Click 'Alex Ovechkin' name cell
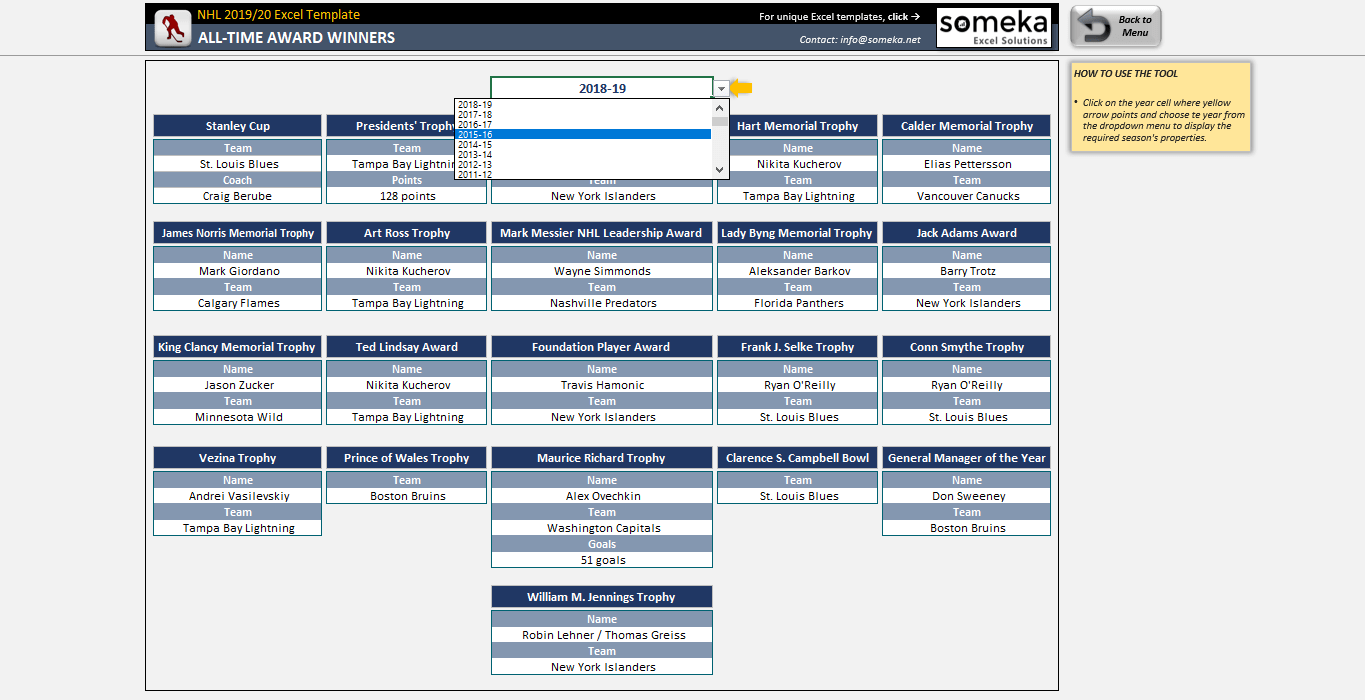This screenshot has height=700, width=1365. click(x=602, y=496)
